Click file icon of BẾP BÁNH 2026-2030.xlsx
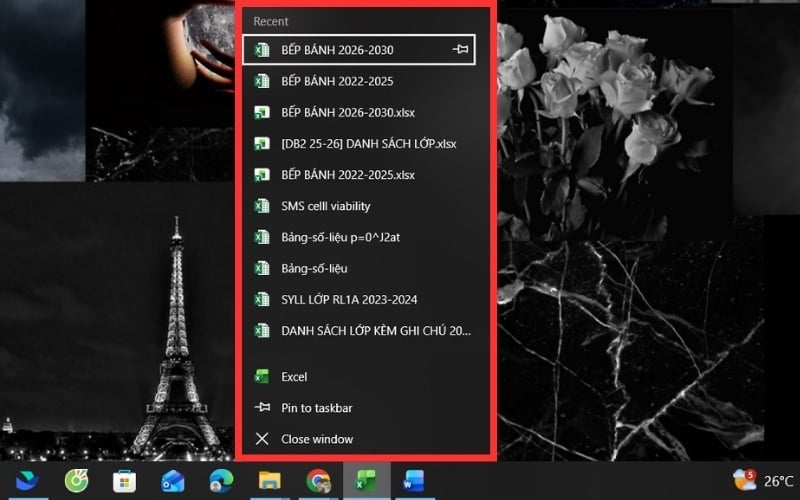Image resolution: width=800 pixels, height=500 pixels. click(x=262, y=112)
